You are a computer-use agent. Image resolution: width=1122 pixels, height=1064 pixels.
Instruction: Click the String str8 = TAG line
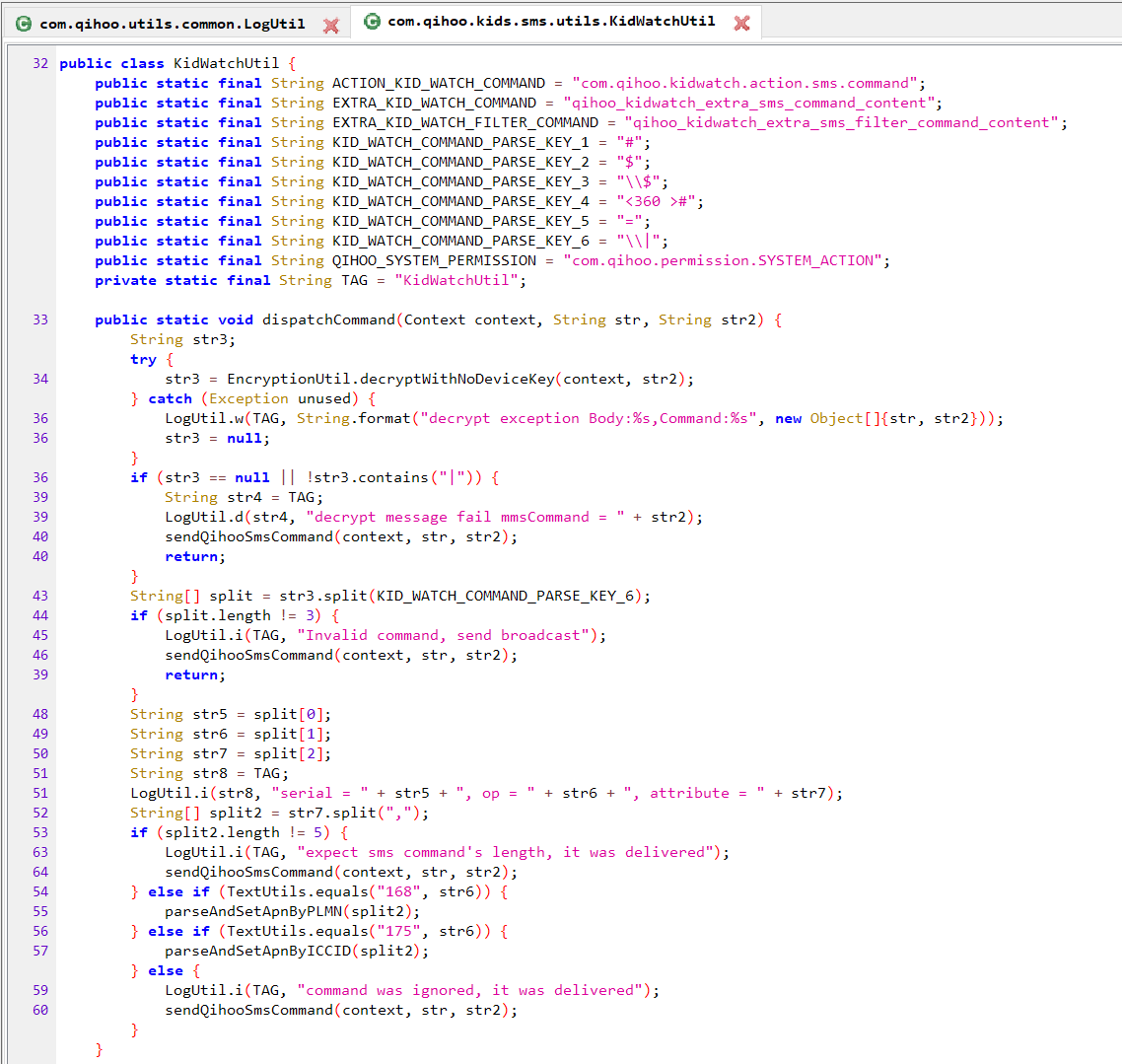[x=209, y=773]
